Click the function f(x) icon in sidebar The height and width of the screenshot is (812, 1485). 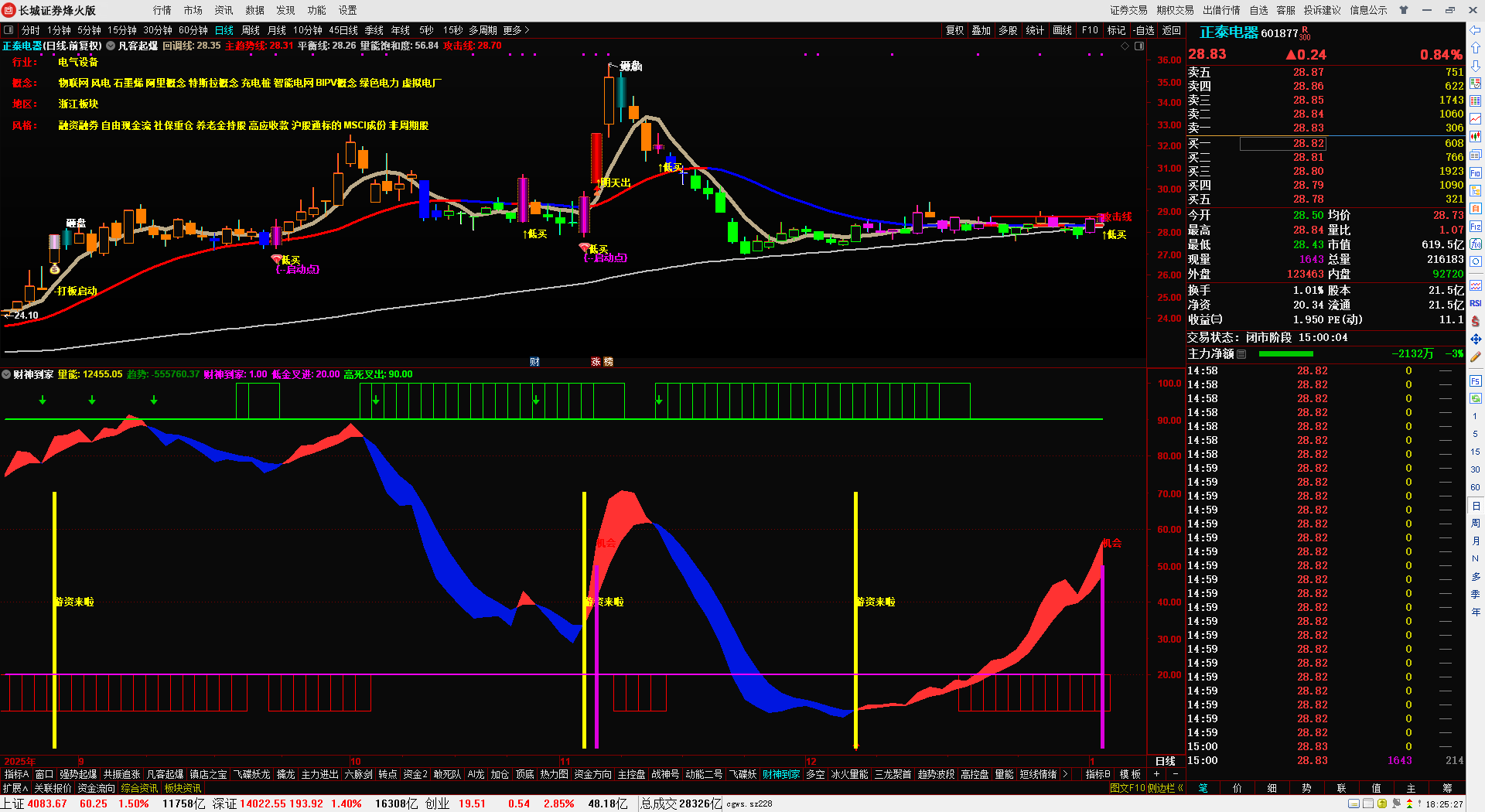(1475, 244)
